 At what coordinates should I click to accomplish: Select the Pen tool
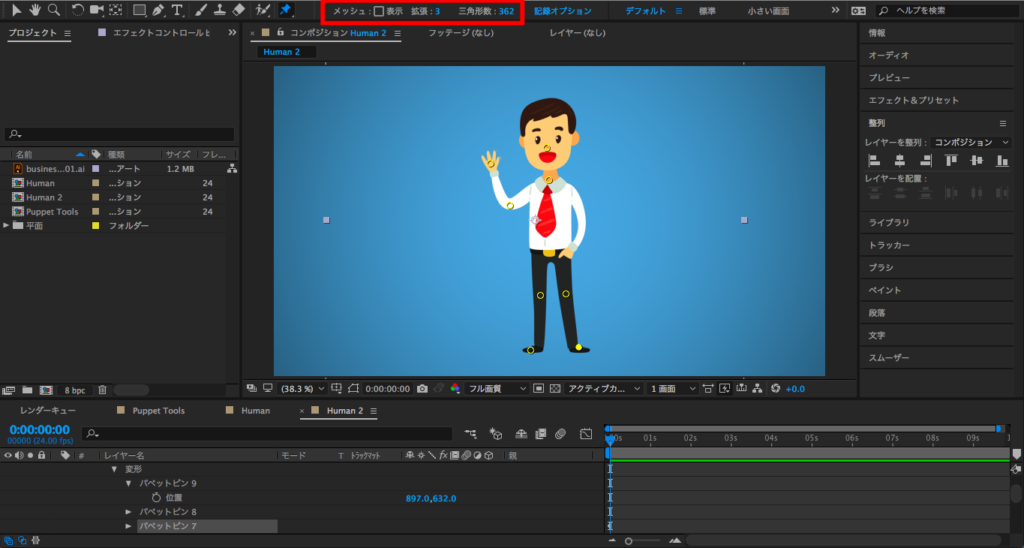click(x=158, y=10)
